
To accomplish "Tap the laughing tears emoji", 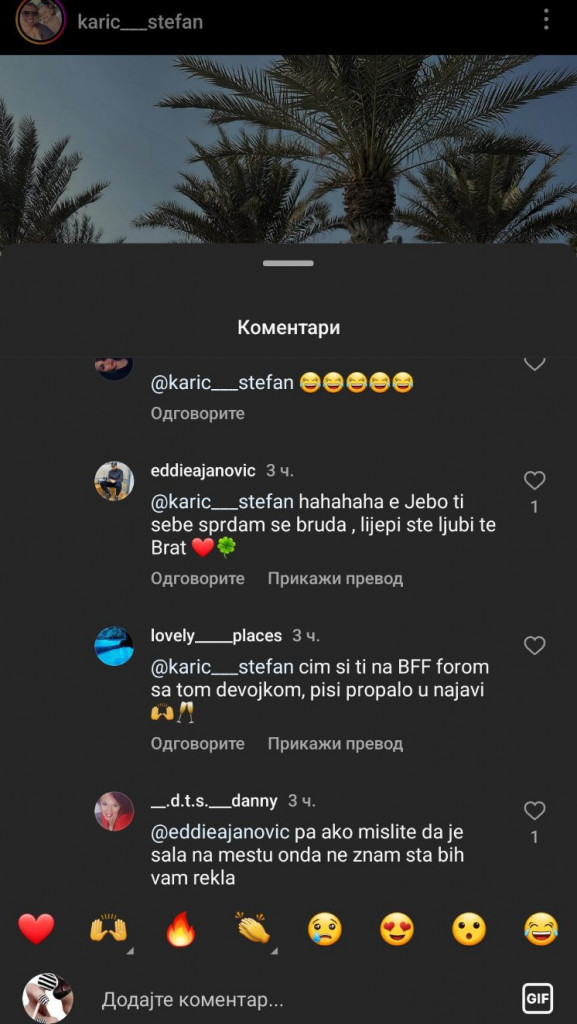I will point(541,929).
